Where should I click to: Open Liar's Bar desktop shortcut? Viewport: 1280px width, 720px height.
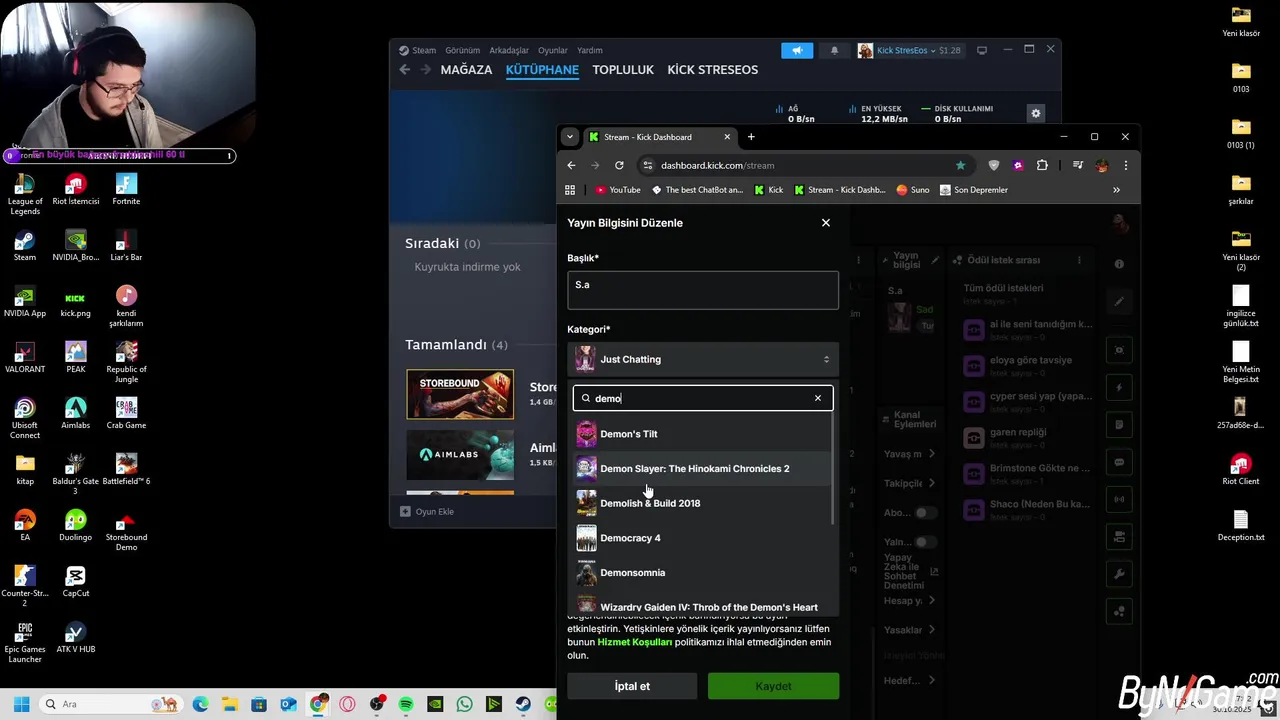tap(126, 245)
